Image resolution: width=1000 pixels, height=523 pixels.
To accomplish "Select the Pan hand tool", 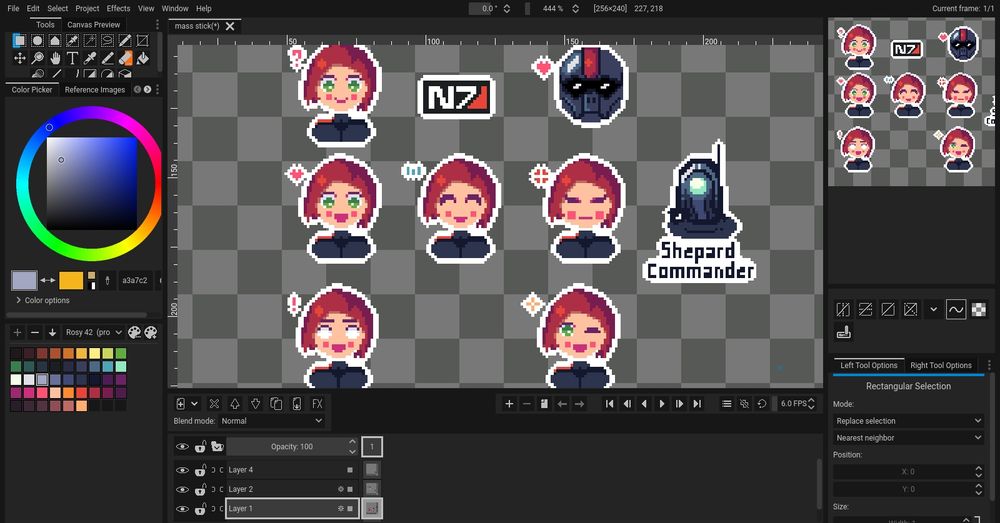I will click(55, 59).
